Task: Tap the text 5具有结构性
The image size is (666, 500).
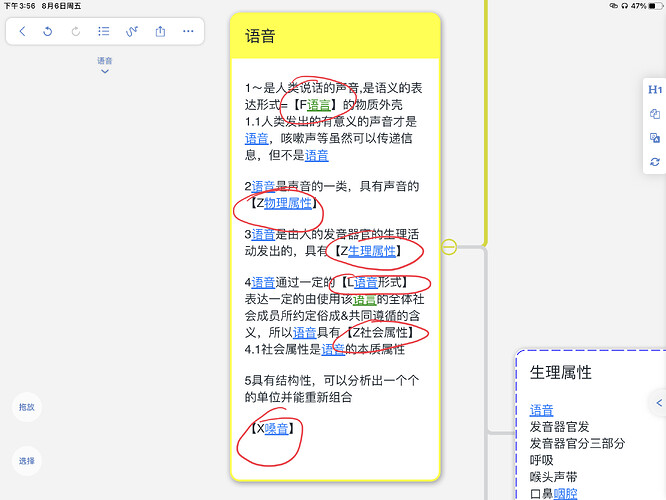Action: pyautogui.click(x=279, y=380)
